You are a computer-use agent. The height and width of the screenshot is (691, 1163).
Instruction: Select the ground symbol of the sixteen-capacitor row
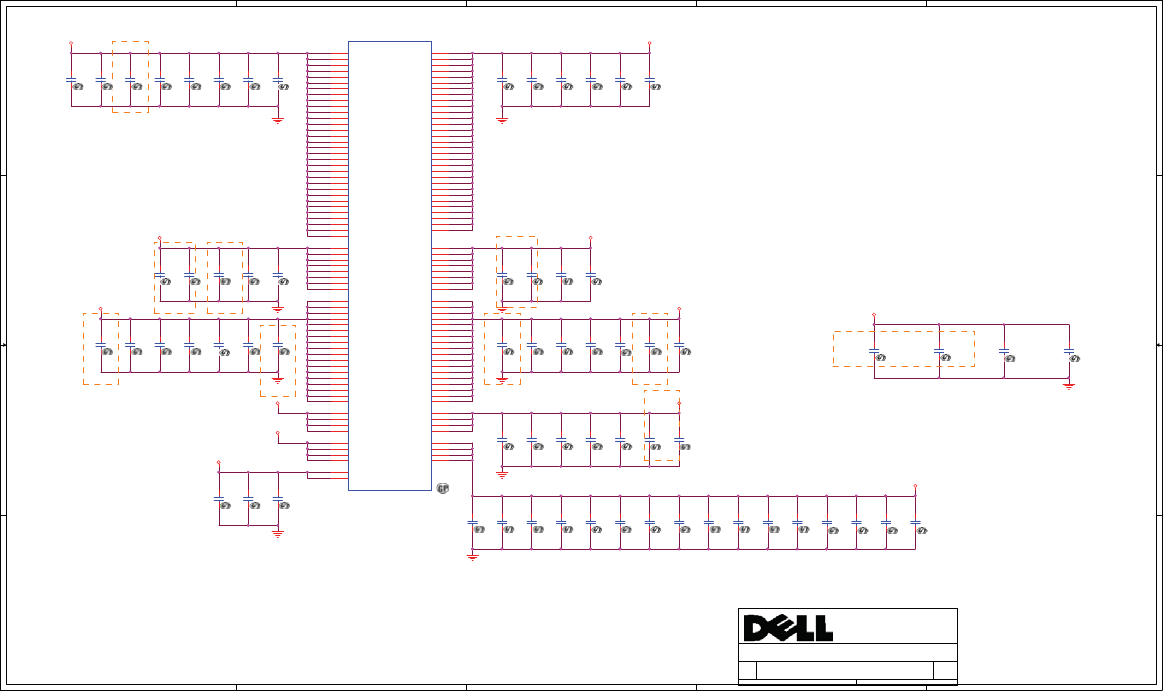pyautogui.click(x=472, y=557)
